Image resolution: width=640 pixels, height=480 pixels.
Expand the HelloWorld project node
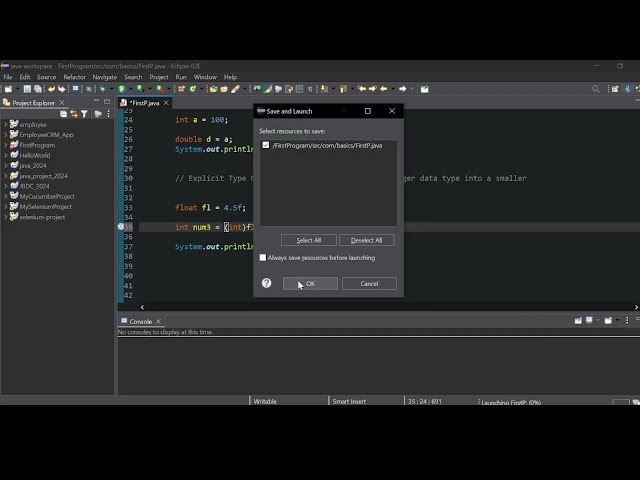click(6, 155)
